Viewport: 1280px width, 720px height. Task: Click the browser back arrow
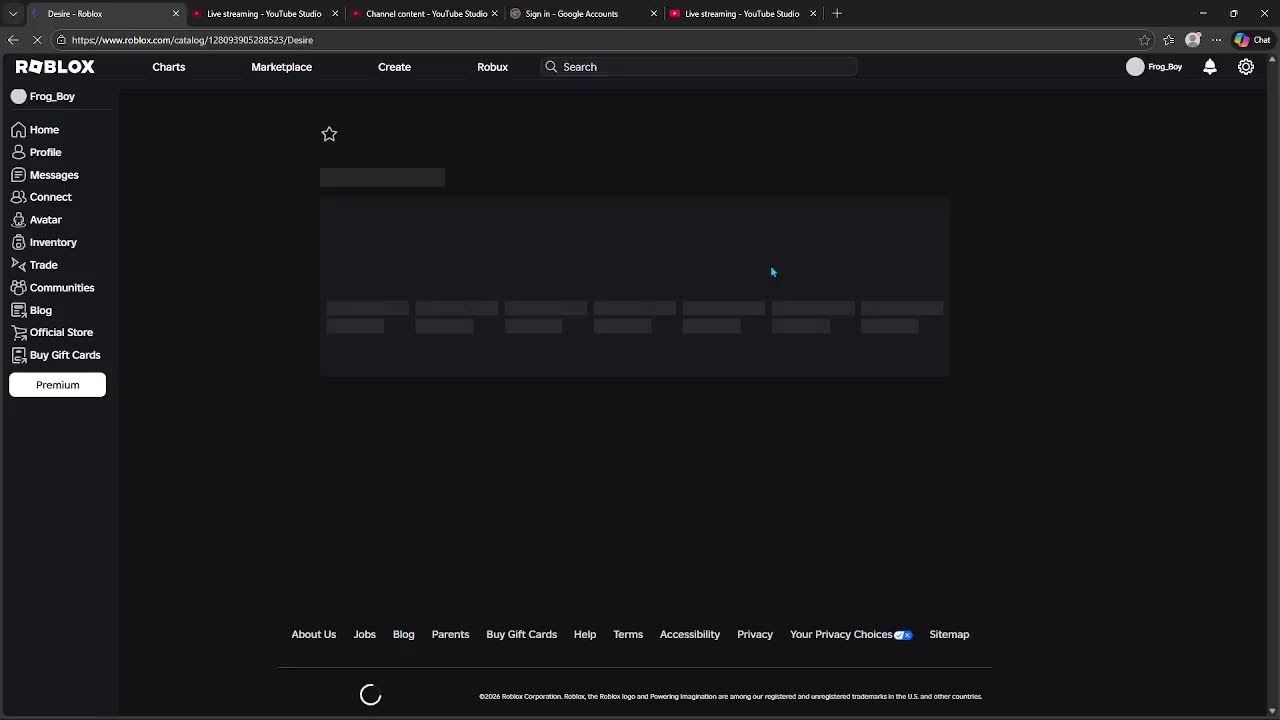pyautogui.click(x=13, y=40)
